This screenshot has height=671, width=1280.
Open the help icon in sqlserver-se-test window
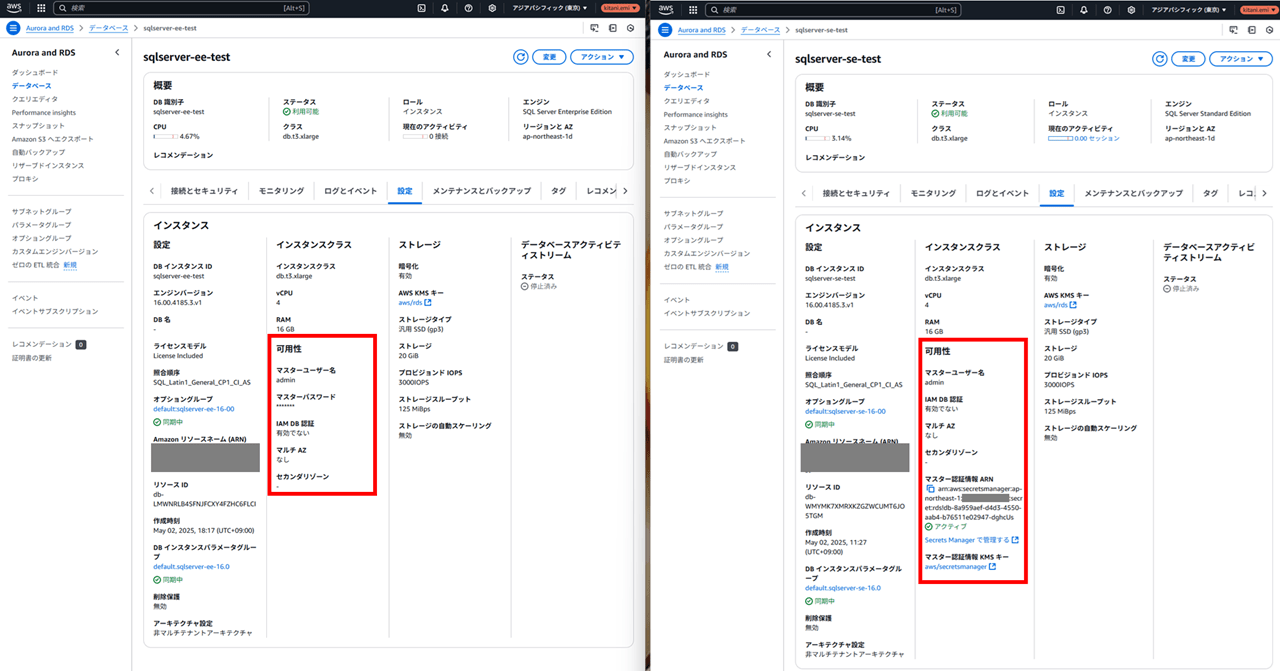click(1107, 9)
